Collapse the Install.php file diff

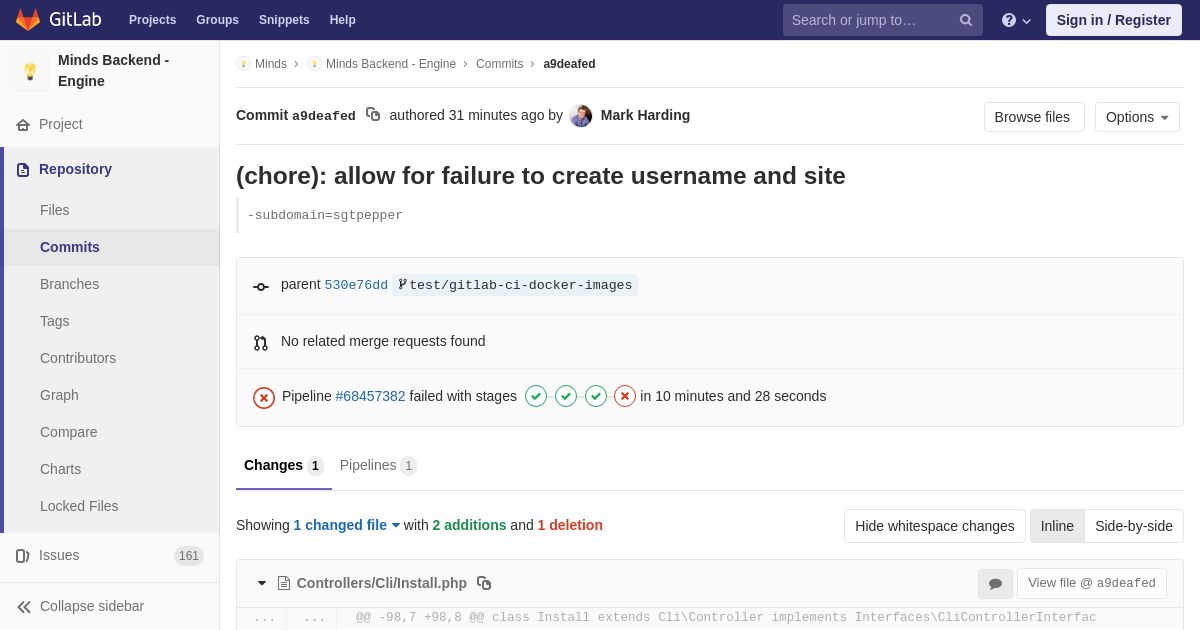(x=262, y=583)
